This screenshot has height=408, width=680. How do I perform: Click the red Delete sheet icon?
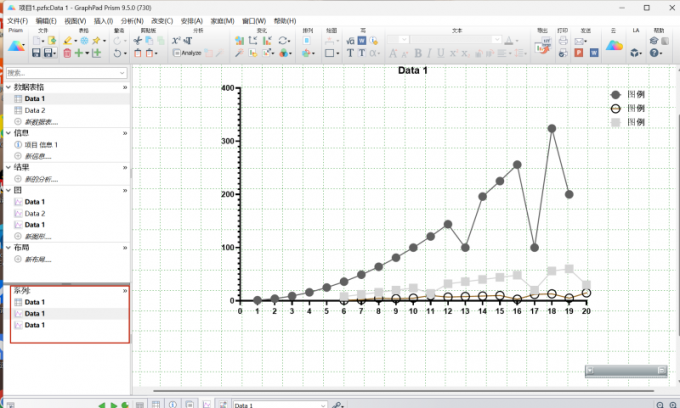click(x=66, y=53)
